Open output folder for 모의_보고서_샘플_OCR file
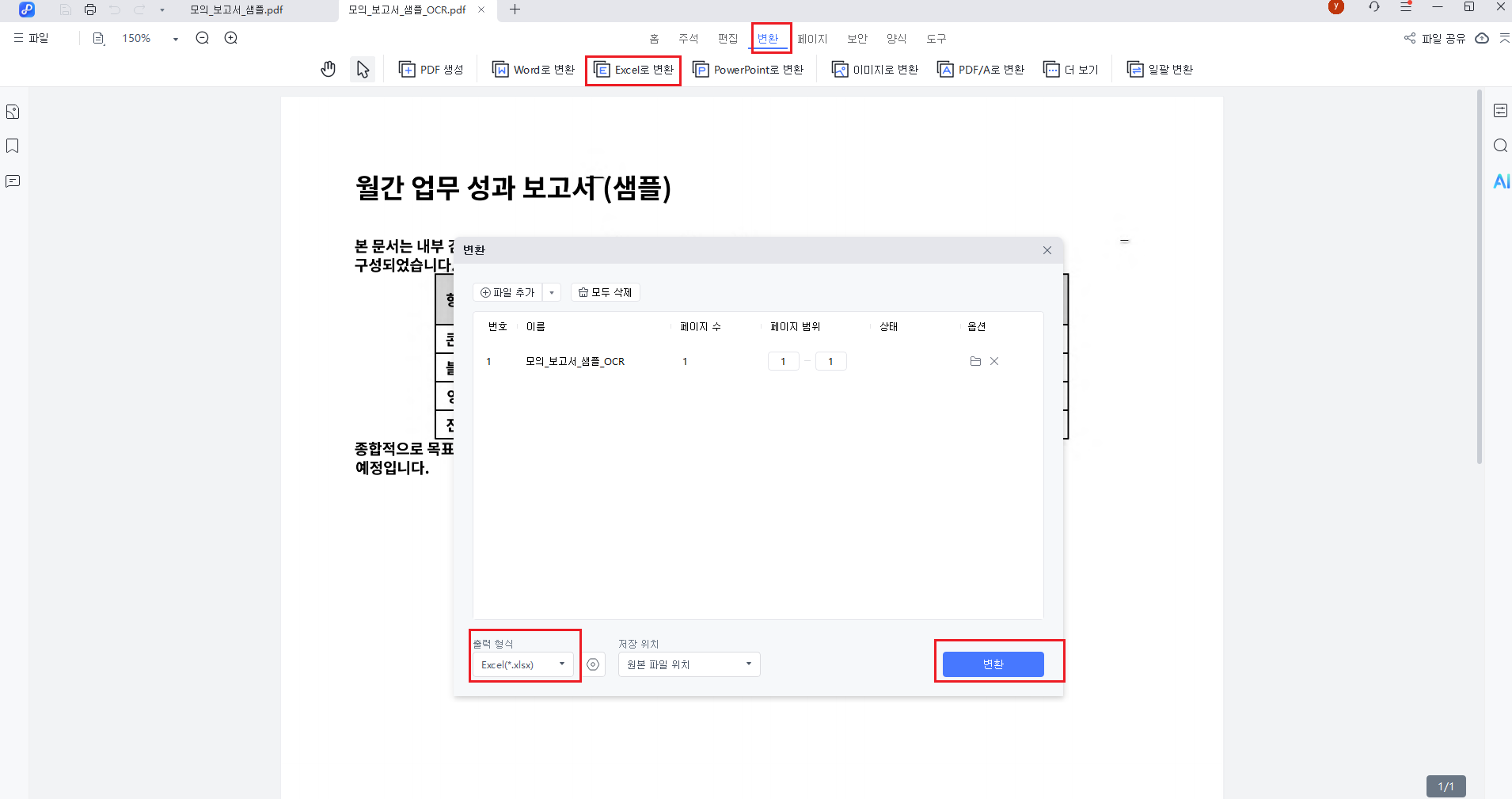This screenshot has width=1512, height=799. click(975, 361)
